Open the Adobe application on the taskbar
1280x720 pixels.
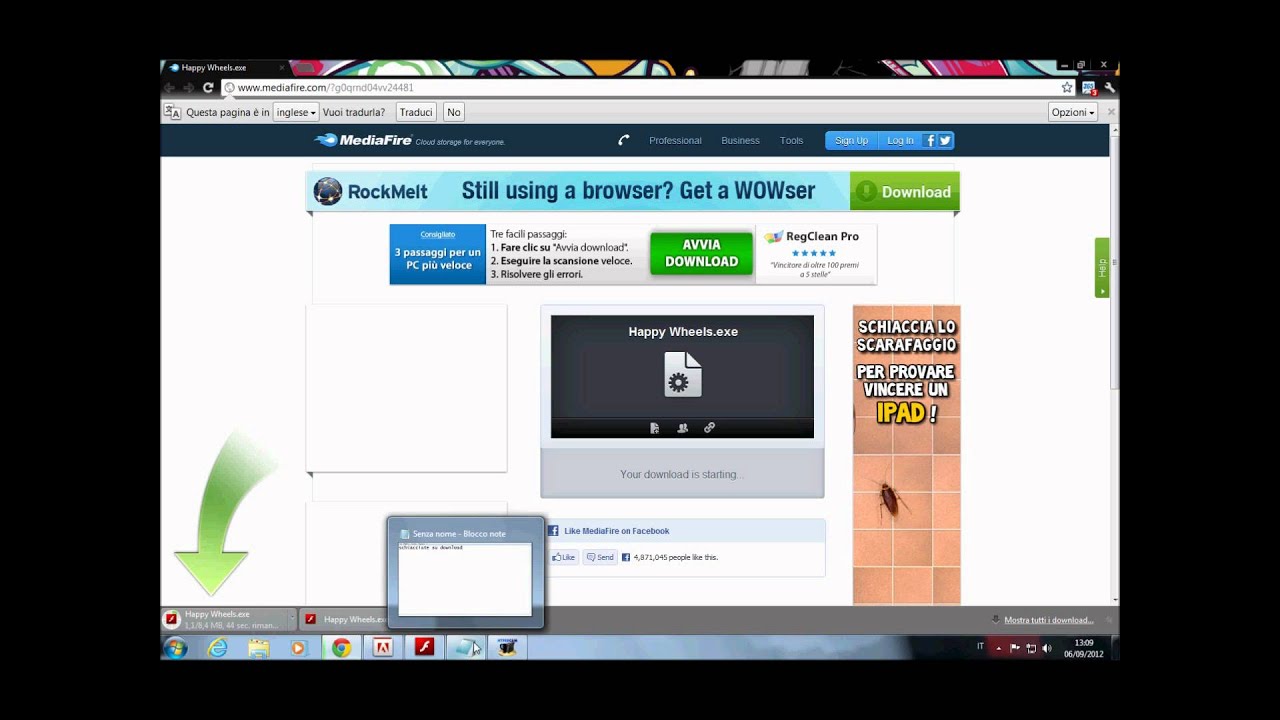(382, 648)
